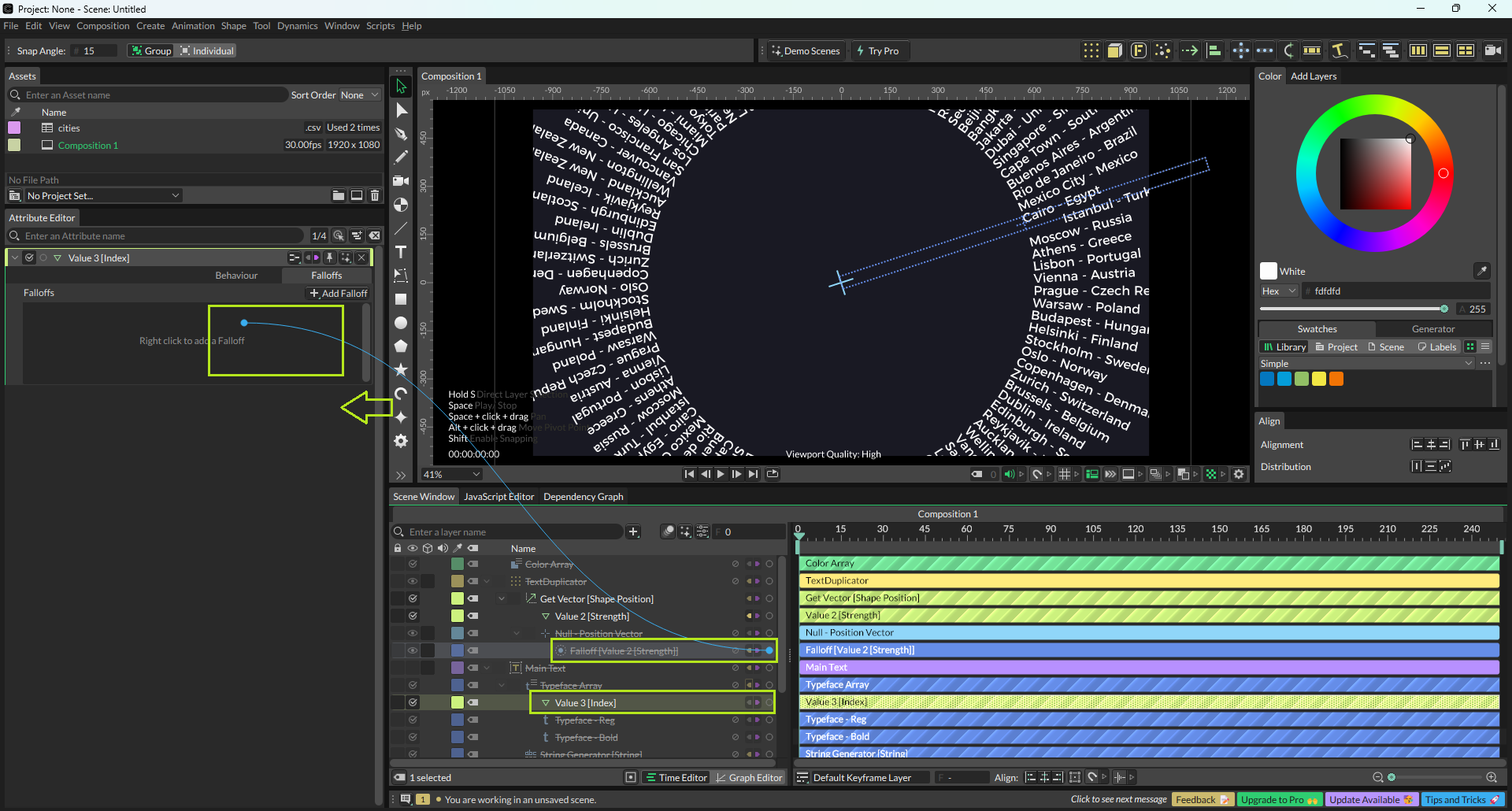The width and height of the screenshot is (1512, 811).
Task: Select the Pen tool
Action: [x=401, y=134]
